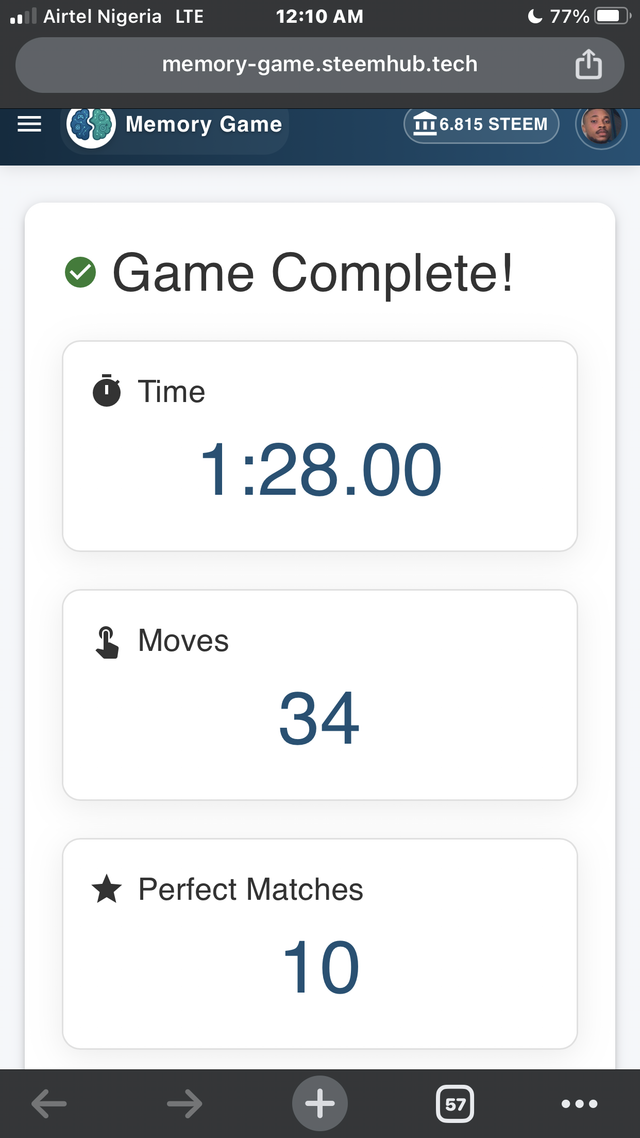The width and height of the screenshot is (640, 1138).
Task: Open the user profile avatar
Action: point(602,126)
